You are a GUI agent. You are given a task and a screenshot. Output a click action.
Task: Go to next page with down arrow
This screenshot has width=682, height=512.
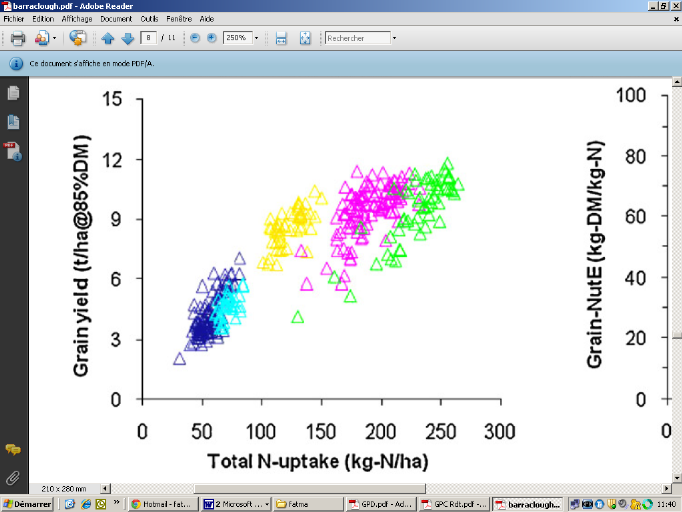pyautogui.click(x=127, y=38)
